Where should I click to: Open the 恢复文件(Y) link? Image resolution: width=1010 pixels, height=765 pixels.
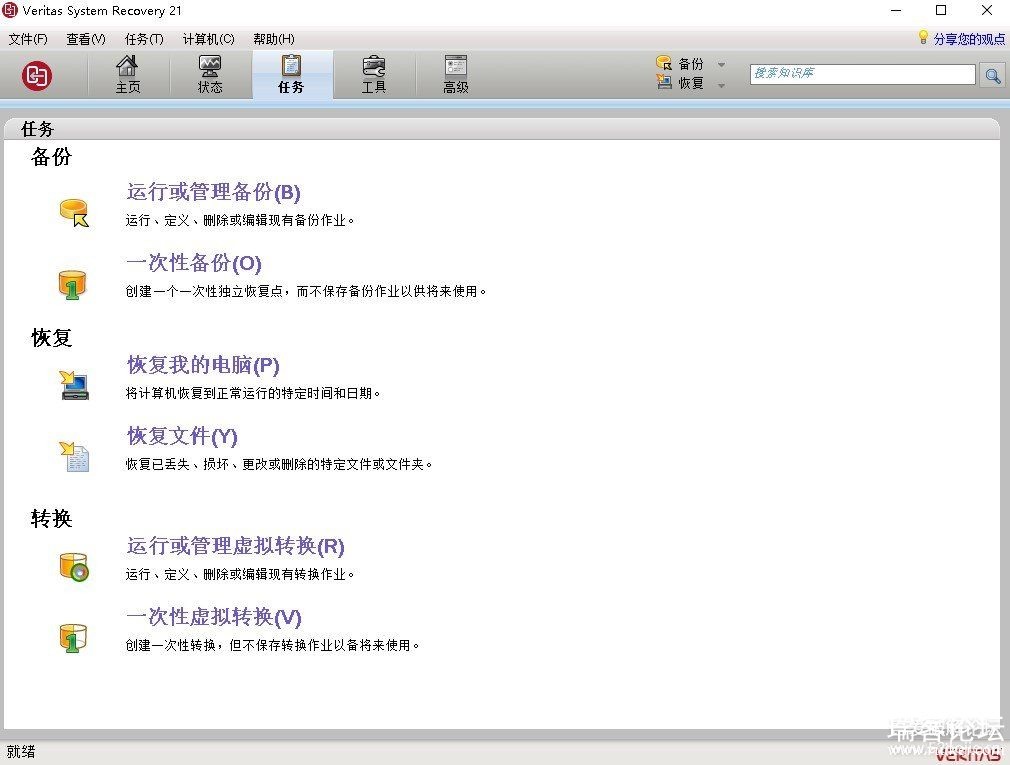pos(182,436)
